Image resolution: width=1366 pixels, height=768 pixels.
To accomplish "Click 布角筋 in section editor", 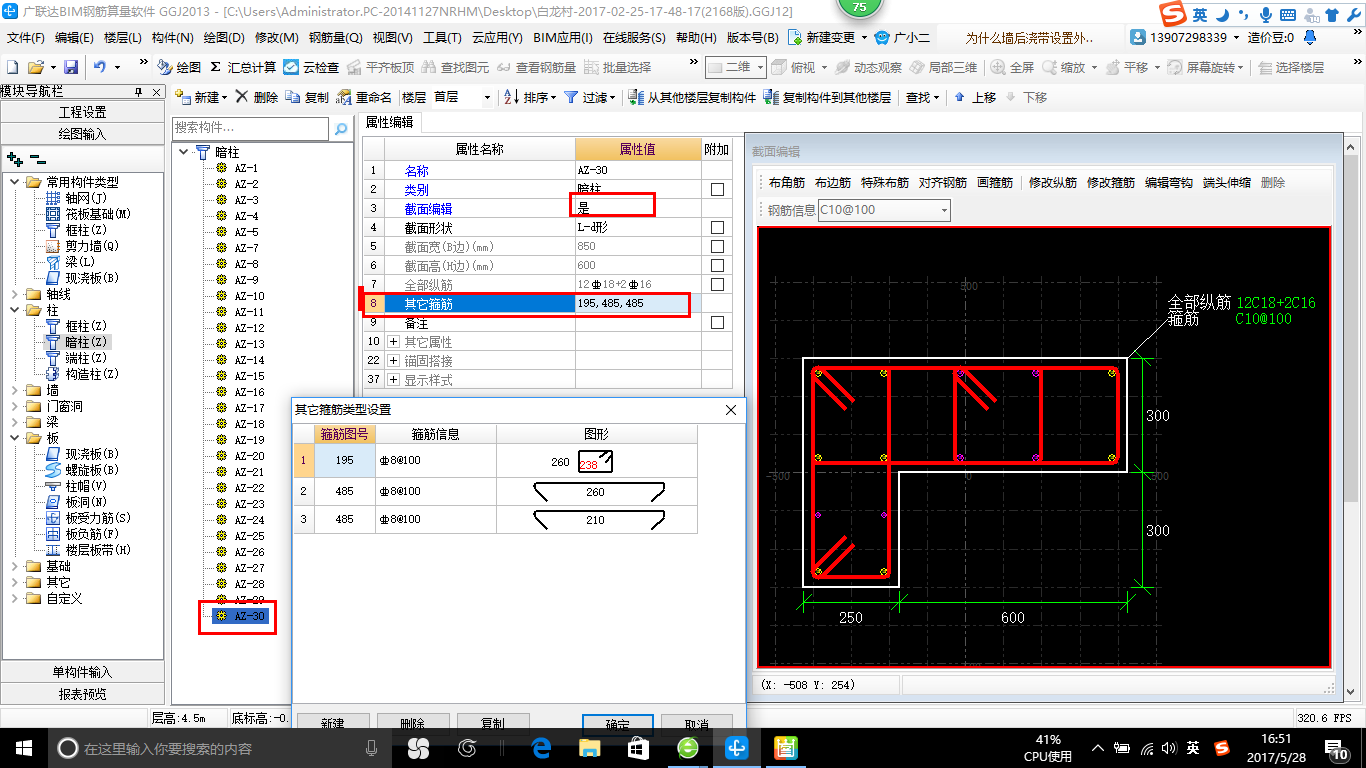I will [x=787, y=183].
